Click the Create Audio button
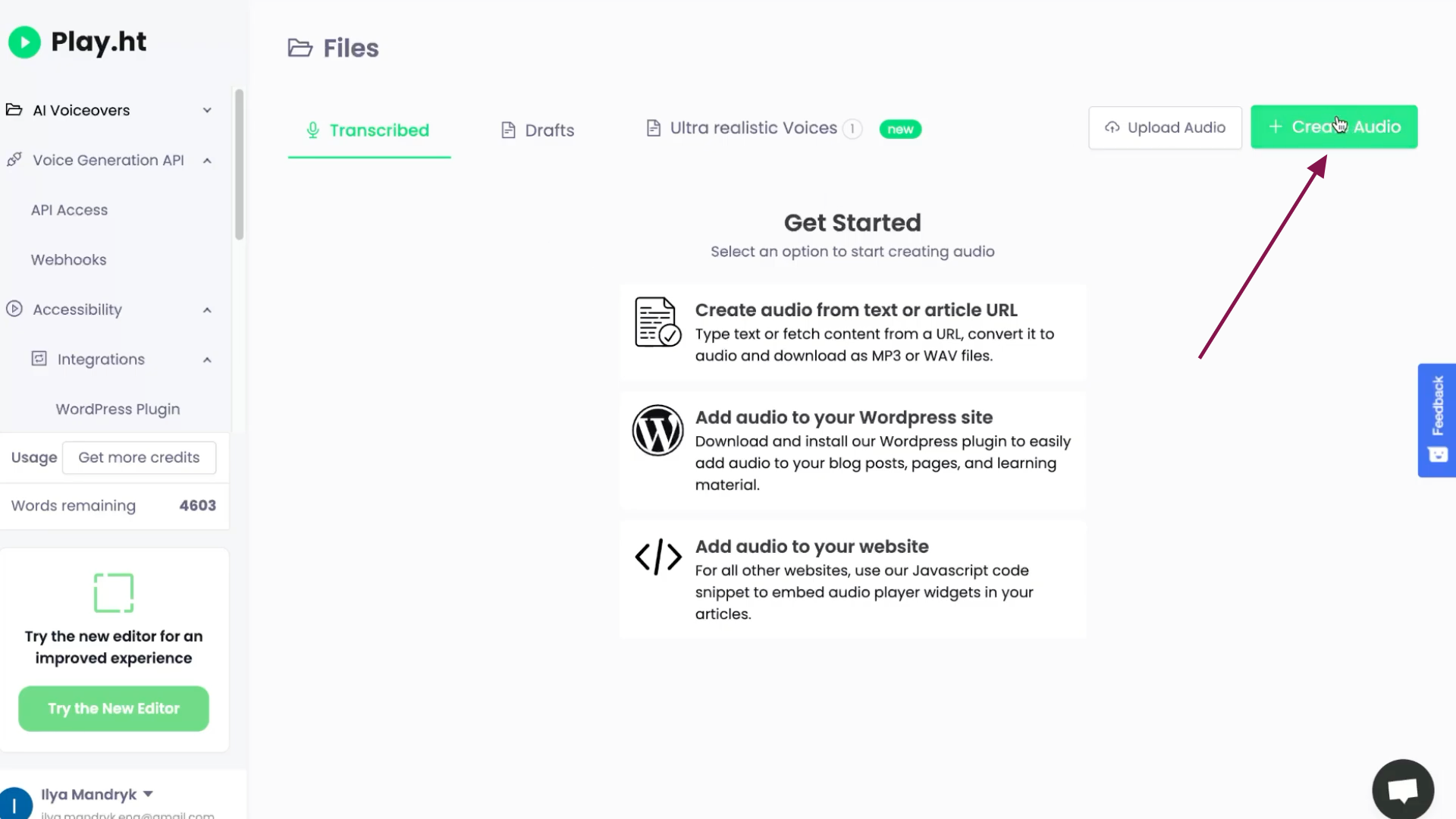1456x819 pixels. 1334,127
